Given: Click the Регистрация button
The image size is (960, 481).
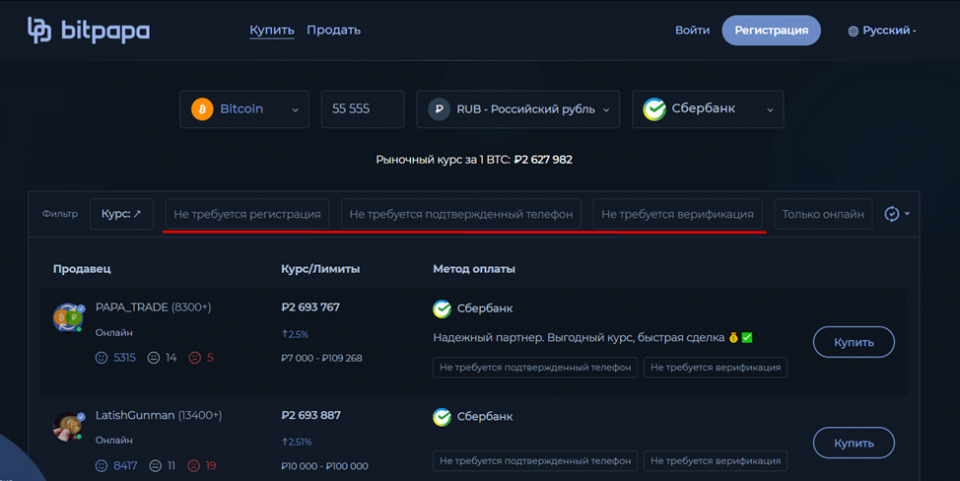Looking at the screenshot, I should [x=771, y=30].
